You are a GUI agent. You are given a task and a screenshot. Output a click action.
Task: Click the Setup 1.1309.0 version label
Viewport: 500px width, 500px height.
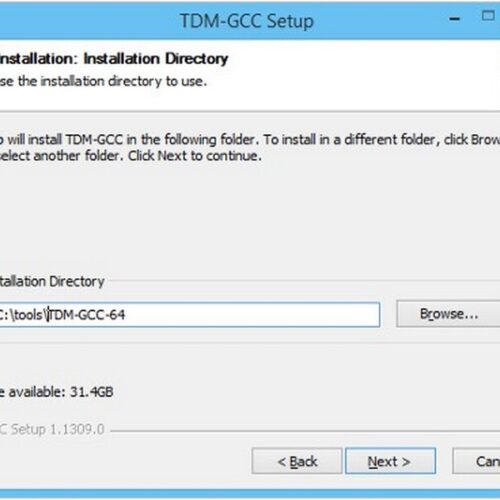coord(52,429)
